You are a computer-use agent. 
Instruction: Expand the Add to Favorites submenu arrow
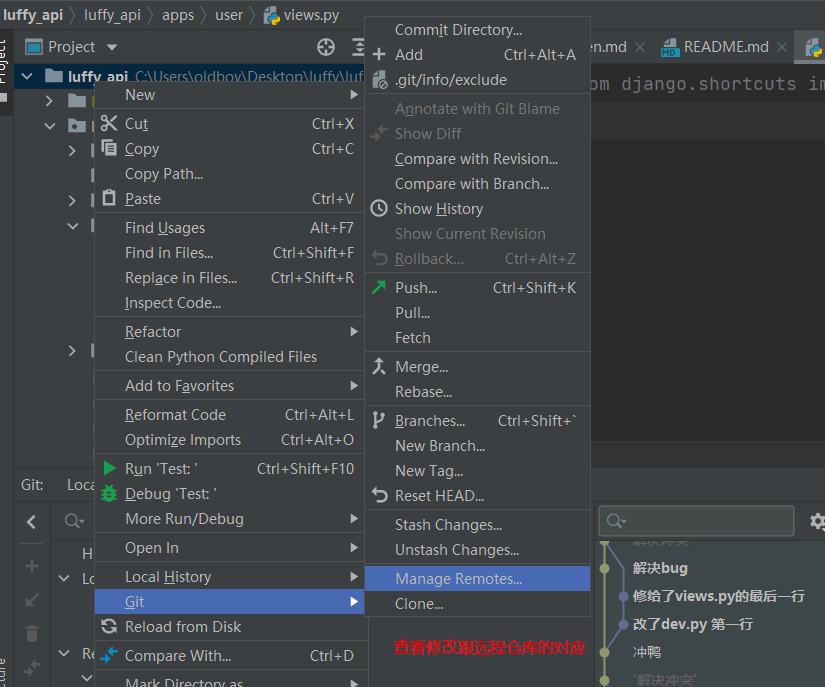[x=354, y=386]
